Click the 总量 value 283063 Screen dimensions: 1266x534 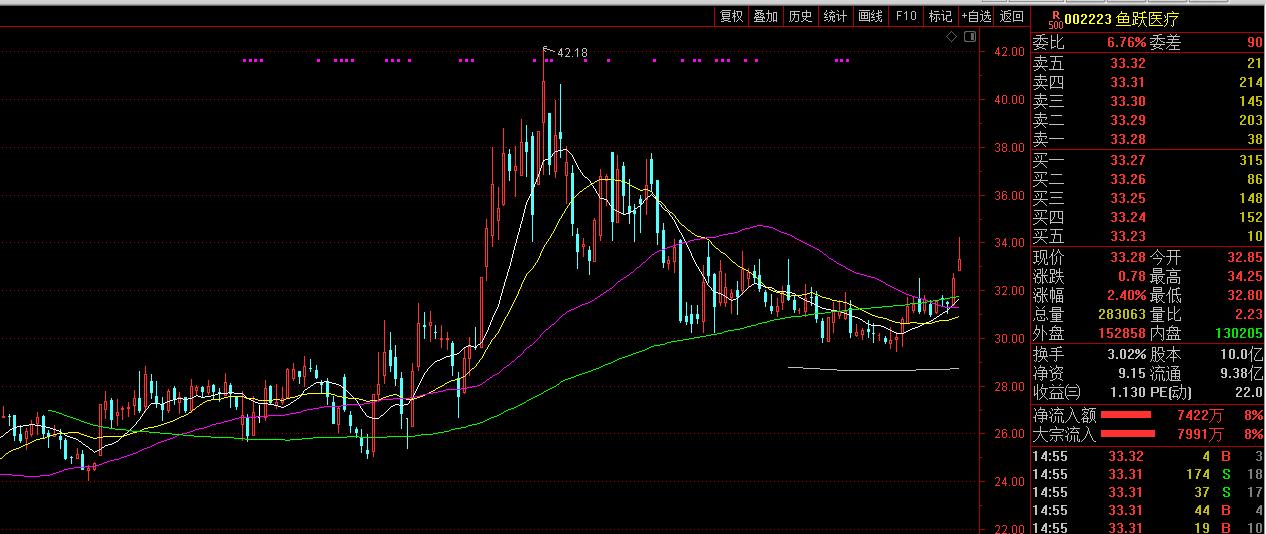tap(1122, 314)
